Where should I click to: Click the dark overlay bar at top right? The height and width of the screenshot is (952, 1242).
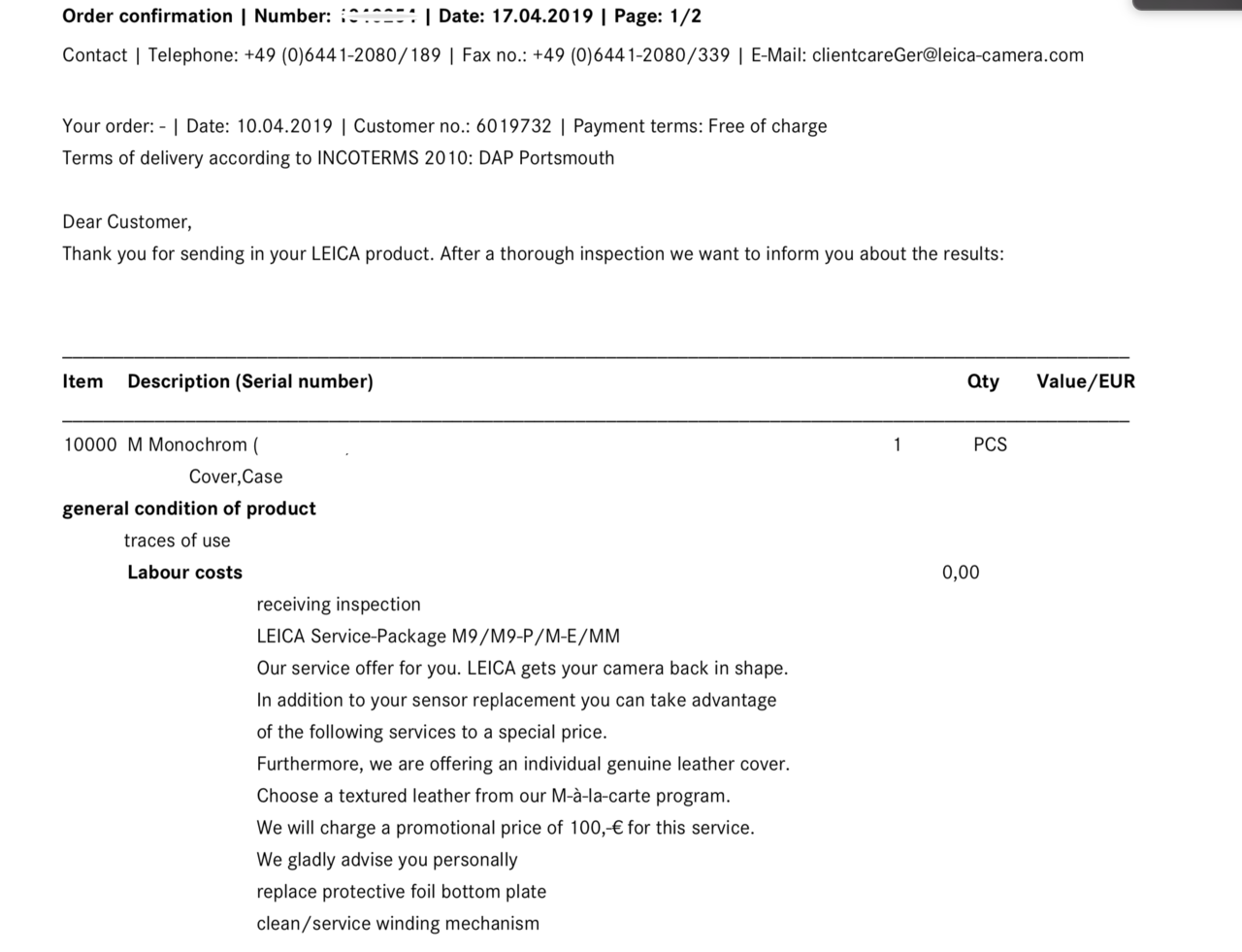(x=1187, y=4)
